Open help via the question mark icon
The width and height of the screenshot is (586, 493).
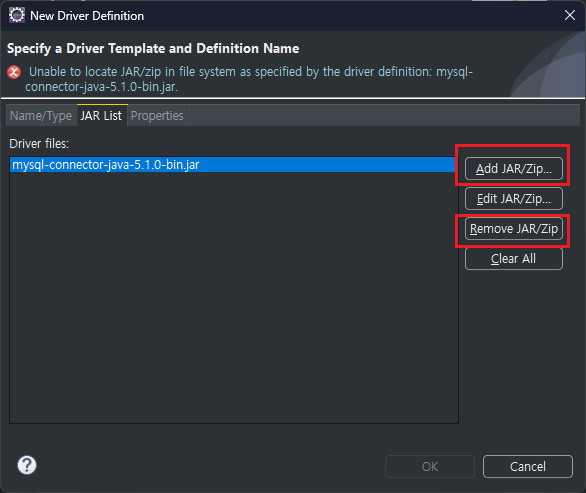click(27, 465)
